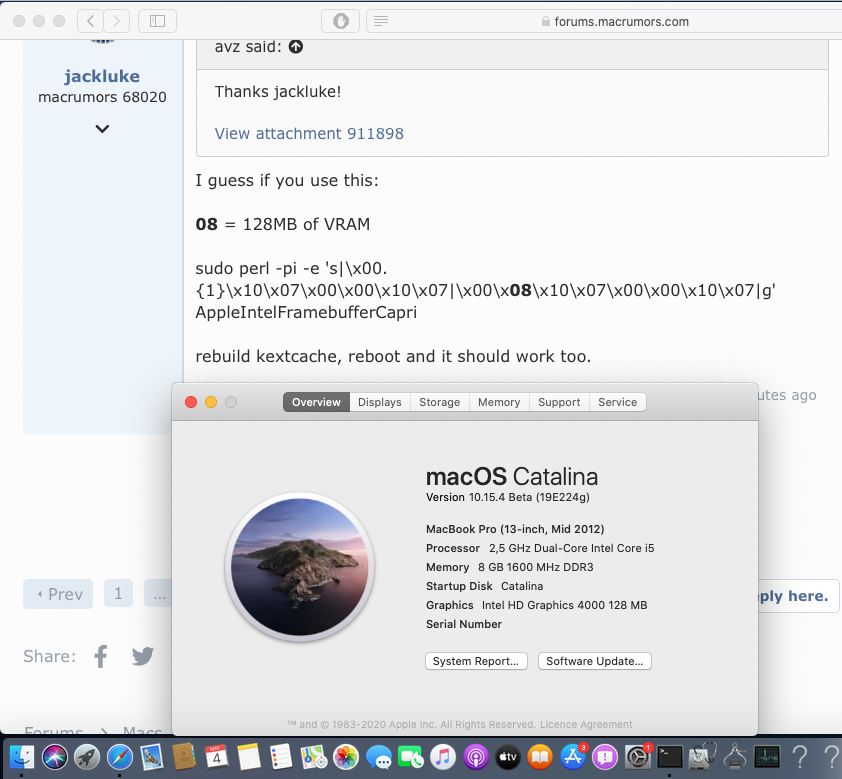This screenshot has height=779, width=842.
Task: Open the caliper-shaped utility icon in Dock
Action: tap(735, 757)
